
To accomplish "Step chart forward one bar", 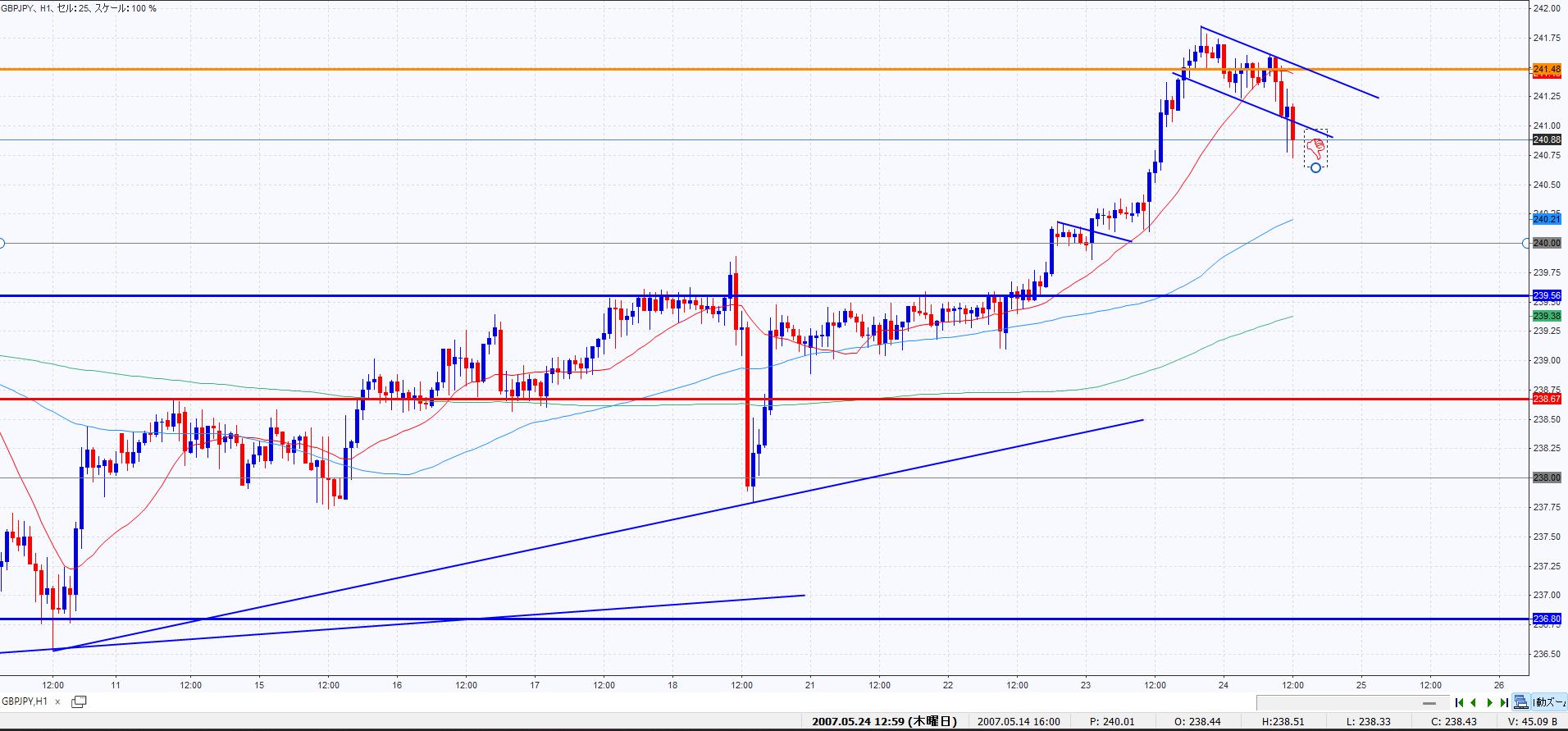I will click(1489, 702).
